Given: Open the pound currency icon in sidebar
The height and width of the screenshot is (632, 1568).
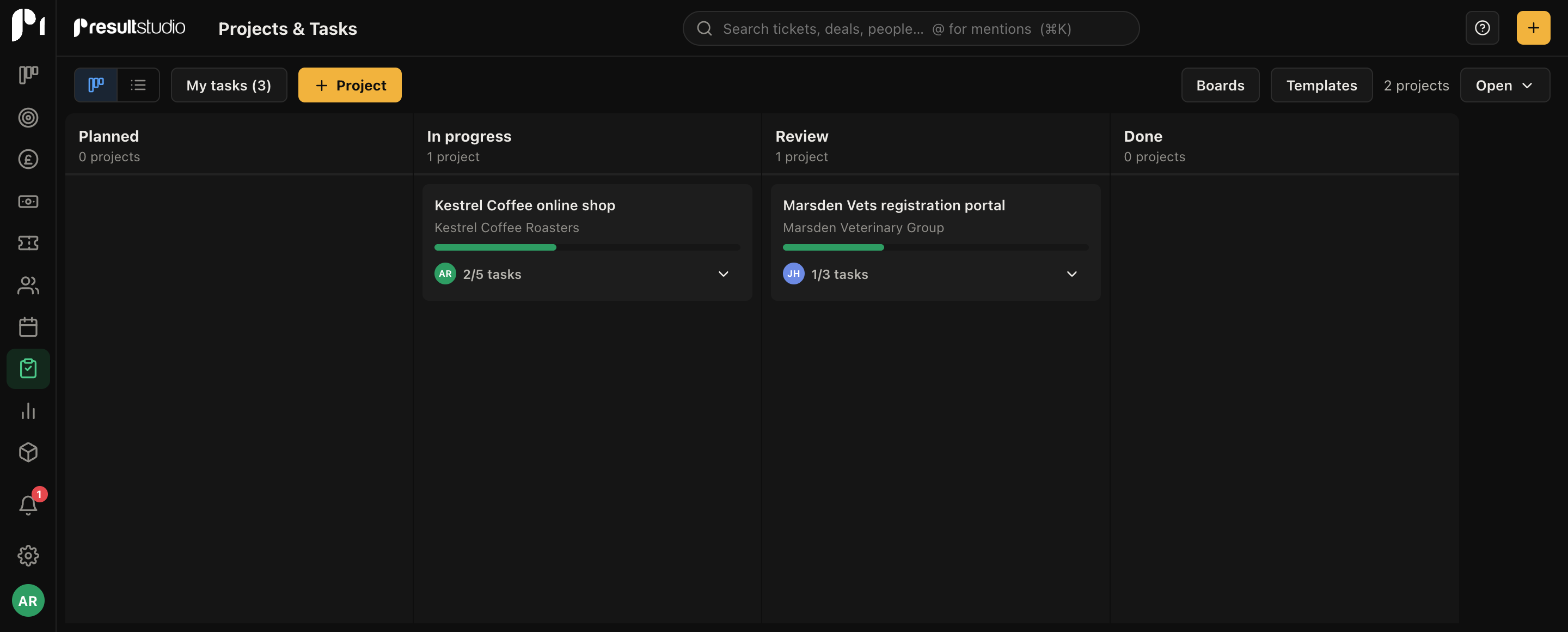Looking at the screenshot, I should [x=28, y=160].
